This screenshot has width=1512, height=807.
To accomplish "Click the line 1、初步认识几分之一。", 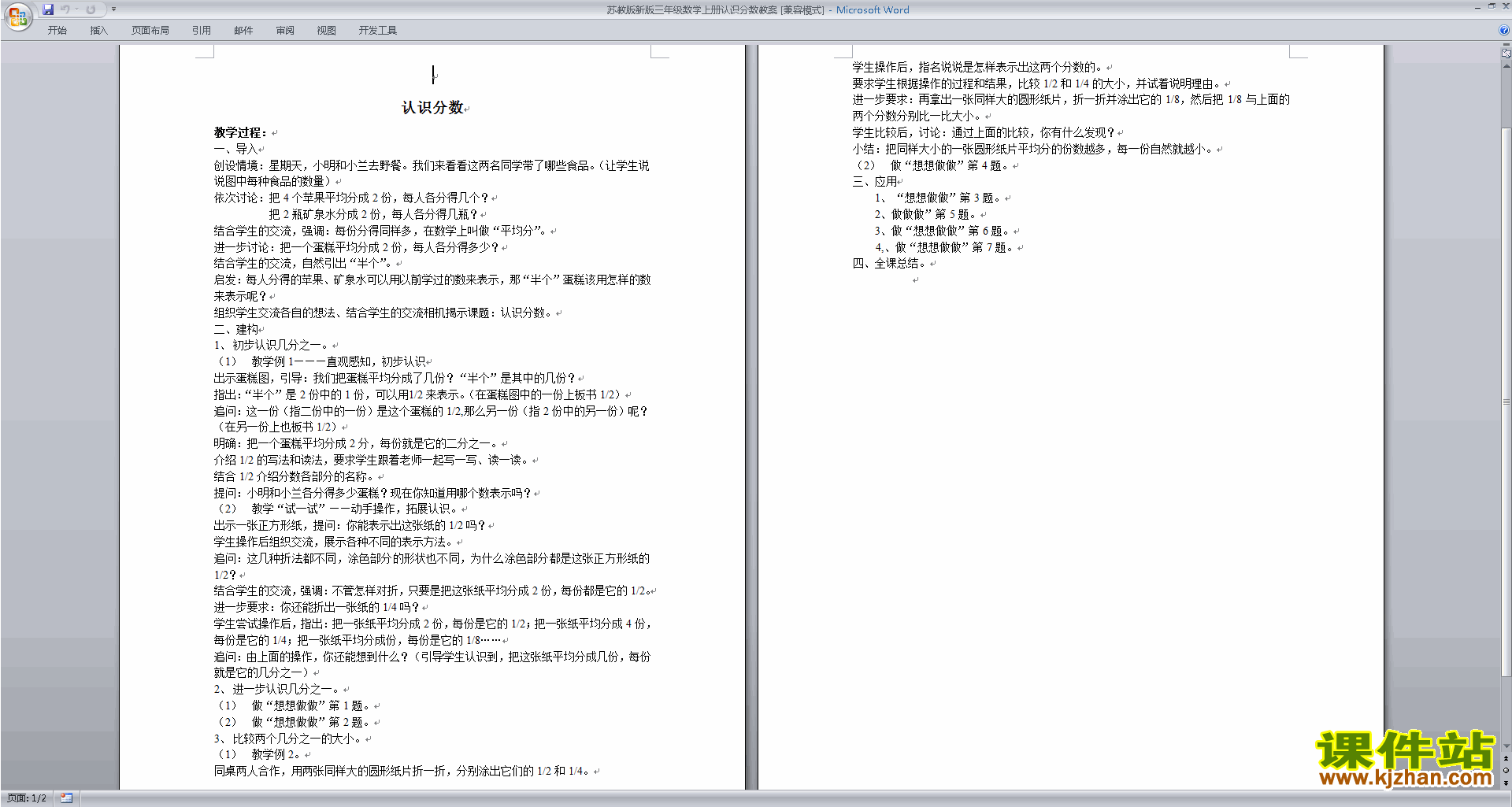I will [x=272, y=345].
